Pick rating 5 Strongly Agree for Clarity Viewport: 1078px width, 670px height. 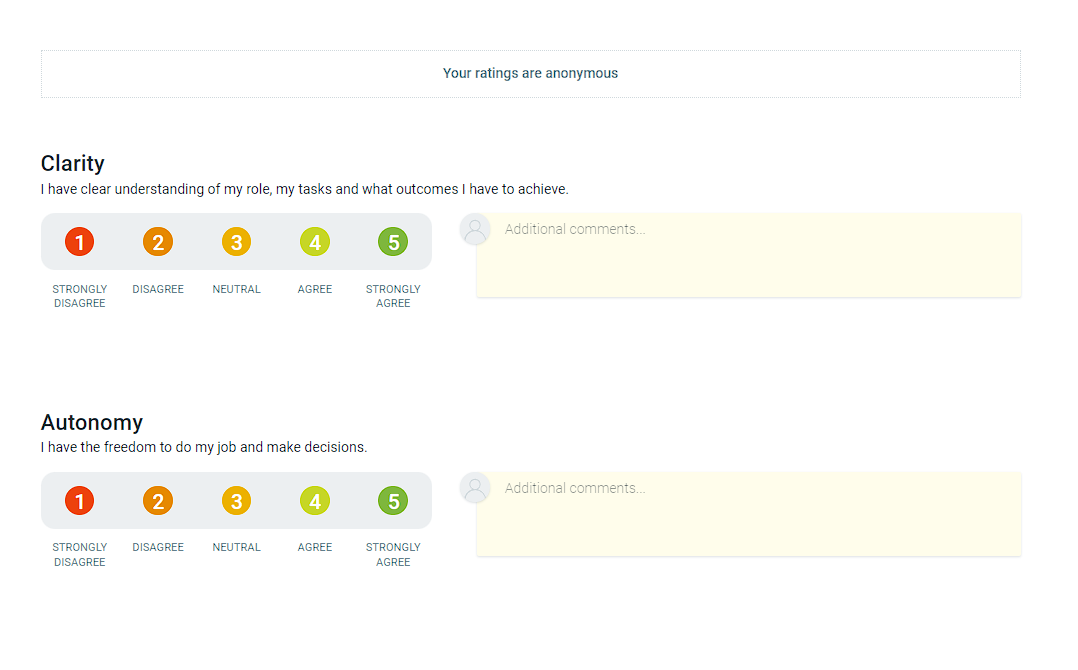coord(393,242)
